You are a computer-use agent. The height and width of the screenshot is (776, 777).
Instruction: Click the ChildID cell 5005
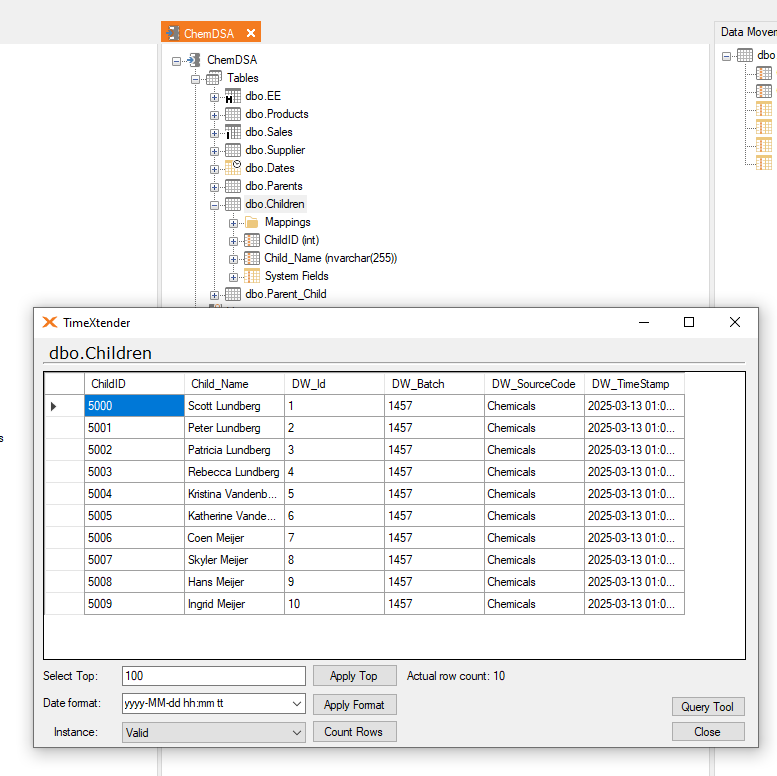pyautogui.click(x=134, y=516)
